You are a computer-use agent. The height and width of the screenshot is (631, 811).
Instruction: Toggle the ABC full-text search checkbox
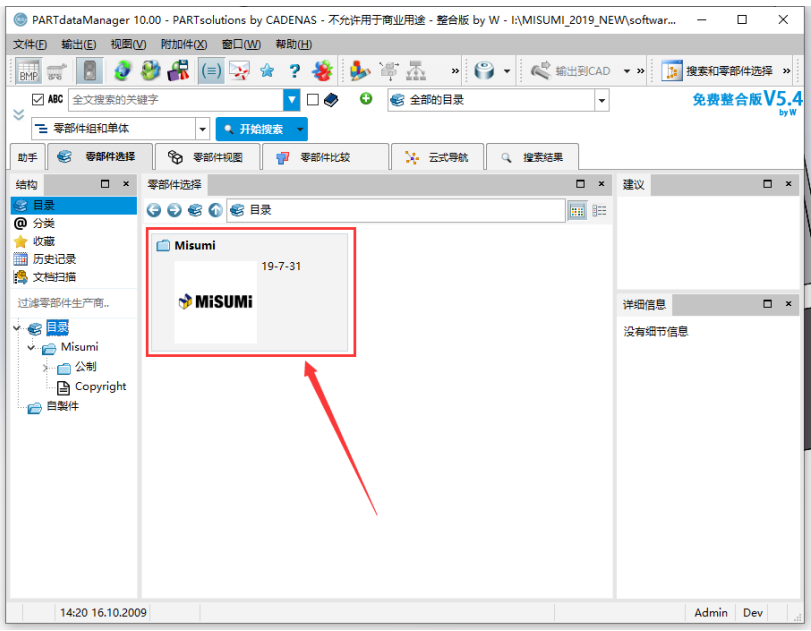click(38, 100)
